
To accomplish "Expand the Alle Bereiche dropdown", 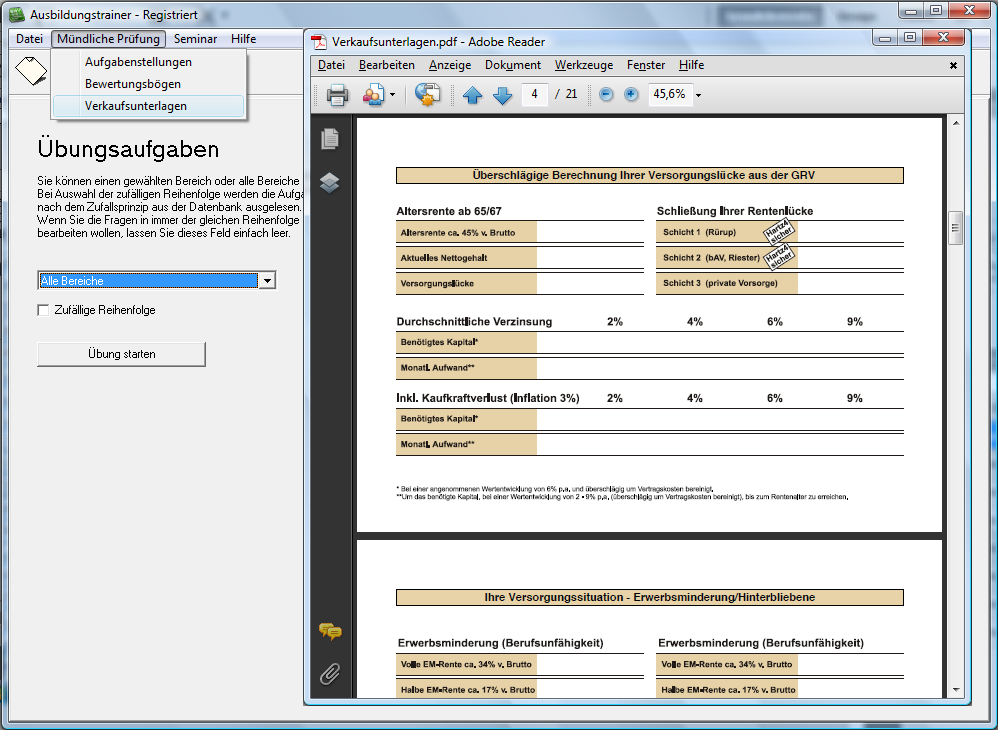I will [x=266, y=281].
